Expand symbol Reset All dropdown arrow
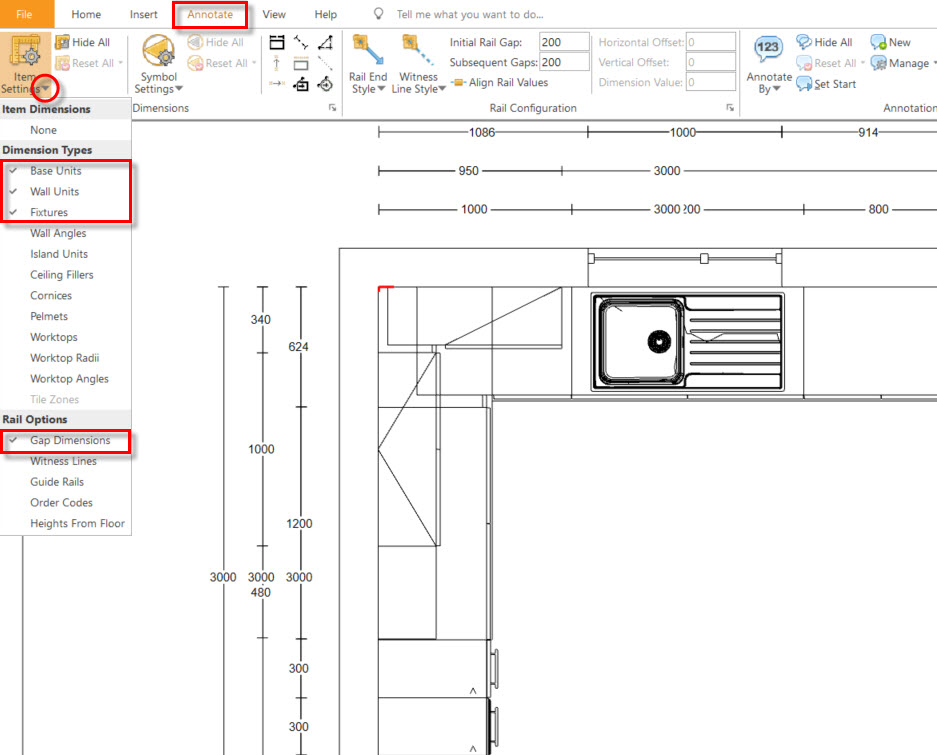Viewport: 937px width, 755px height. [x=254, y=63]
